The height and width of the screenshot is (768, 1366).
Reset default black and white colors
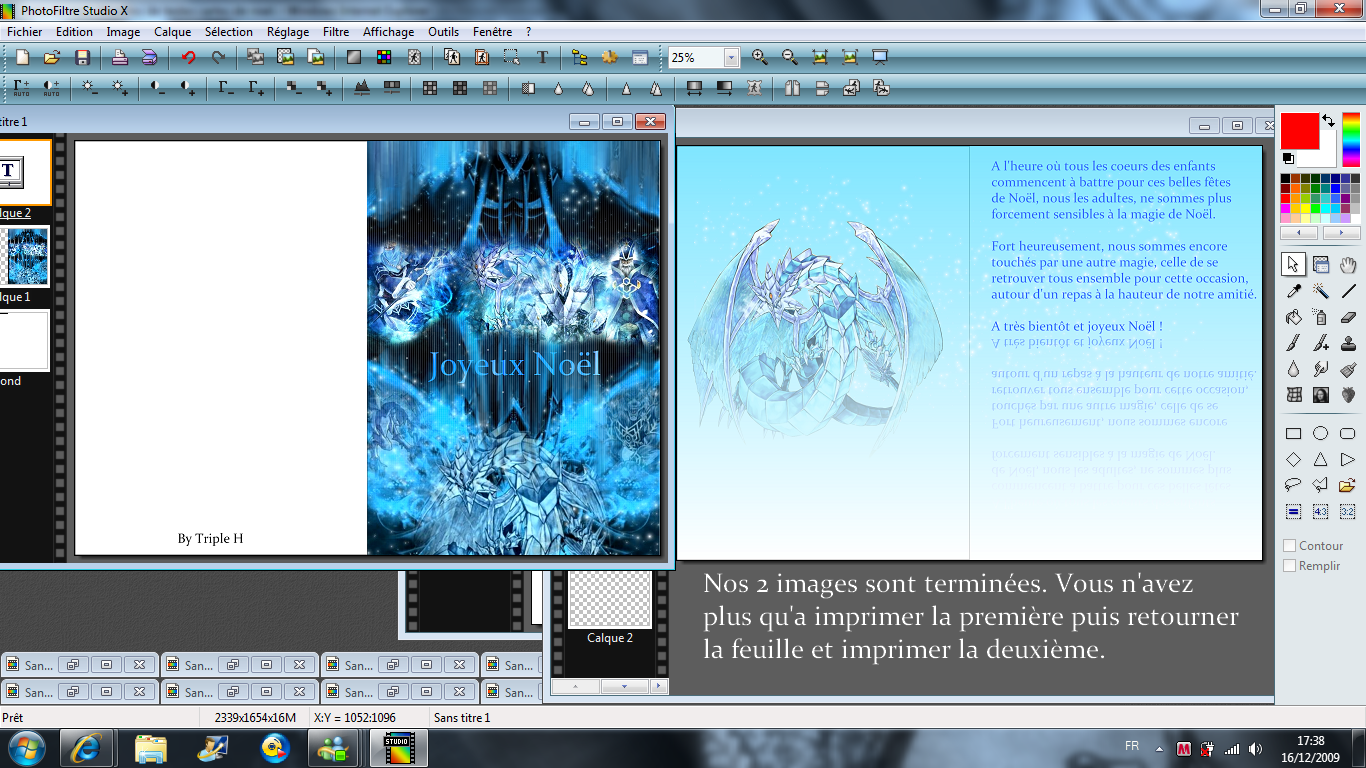coord(1288,158)
